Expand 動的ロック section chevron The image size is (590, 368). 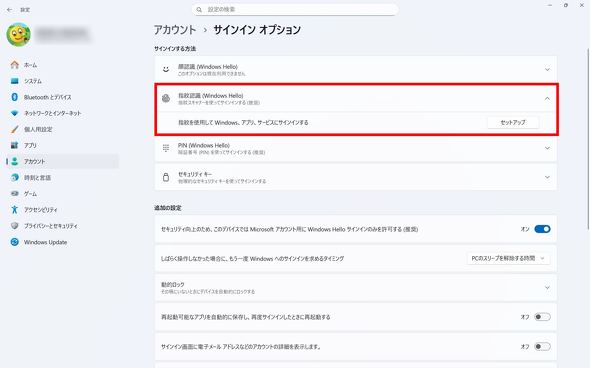tap(547, 287)
